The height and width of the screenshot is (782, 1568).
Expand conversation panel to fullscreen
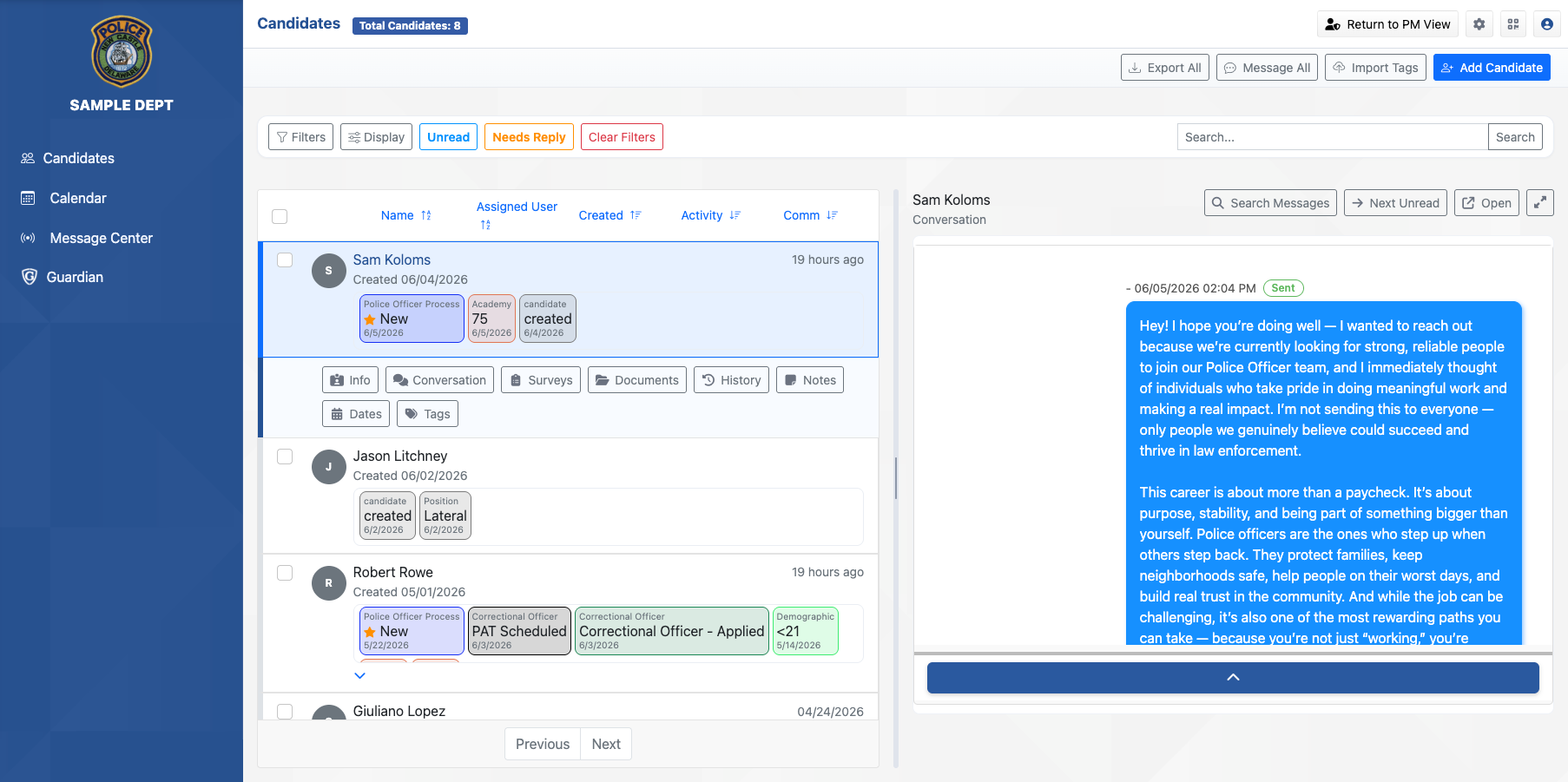point(1540,202)
